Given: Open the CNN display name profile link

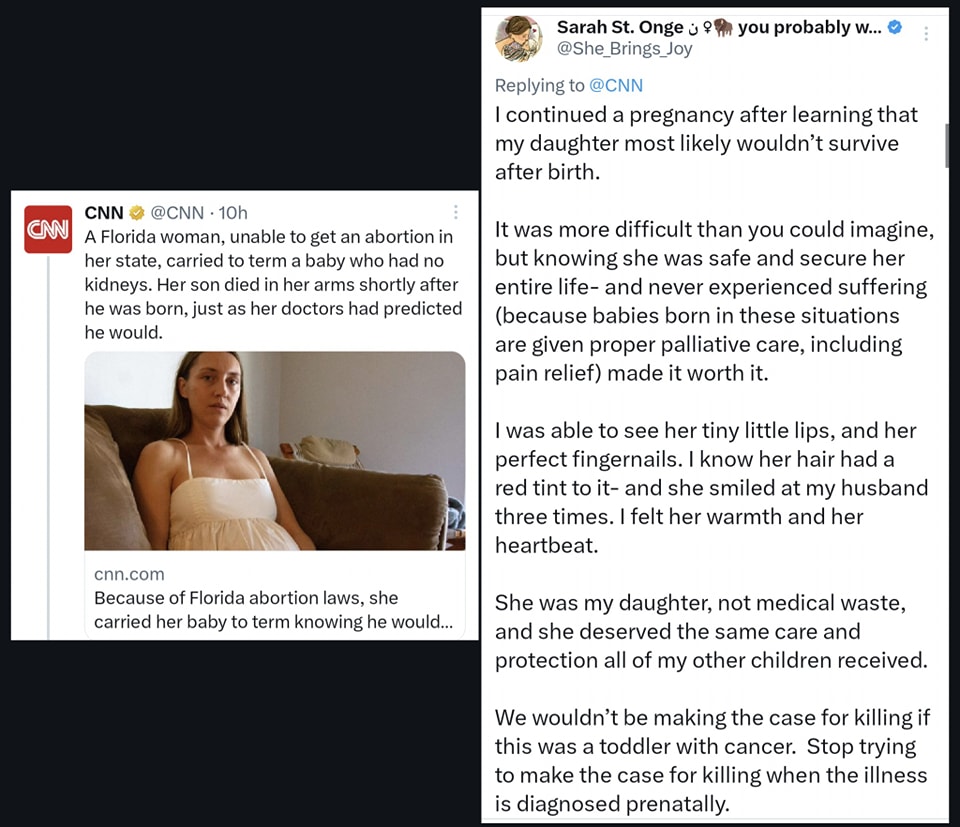Looking at the screenshot, I should pyautogui.click(x=104, y=213).
